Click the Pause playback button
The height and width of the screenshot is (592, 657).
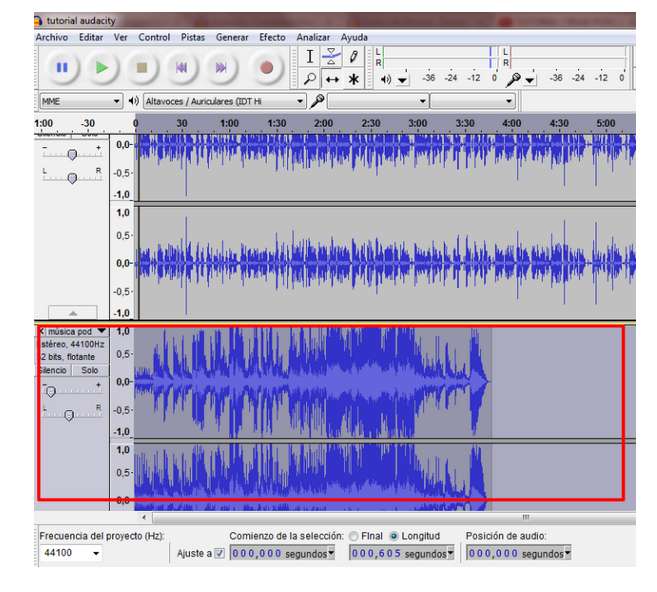[62, 68]
